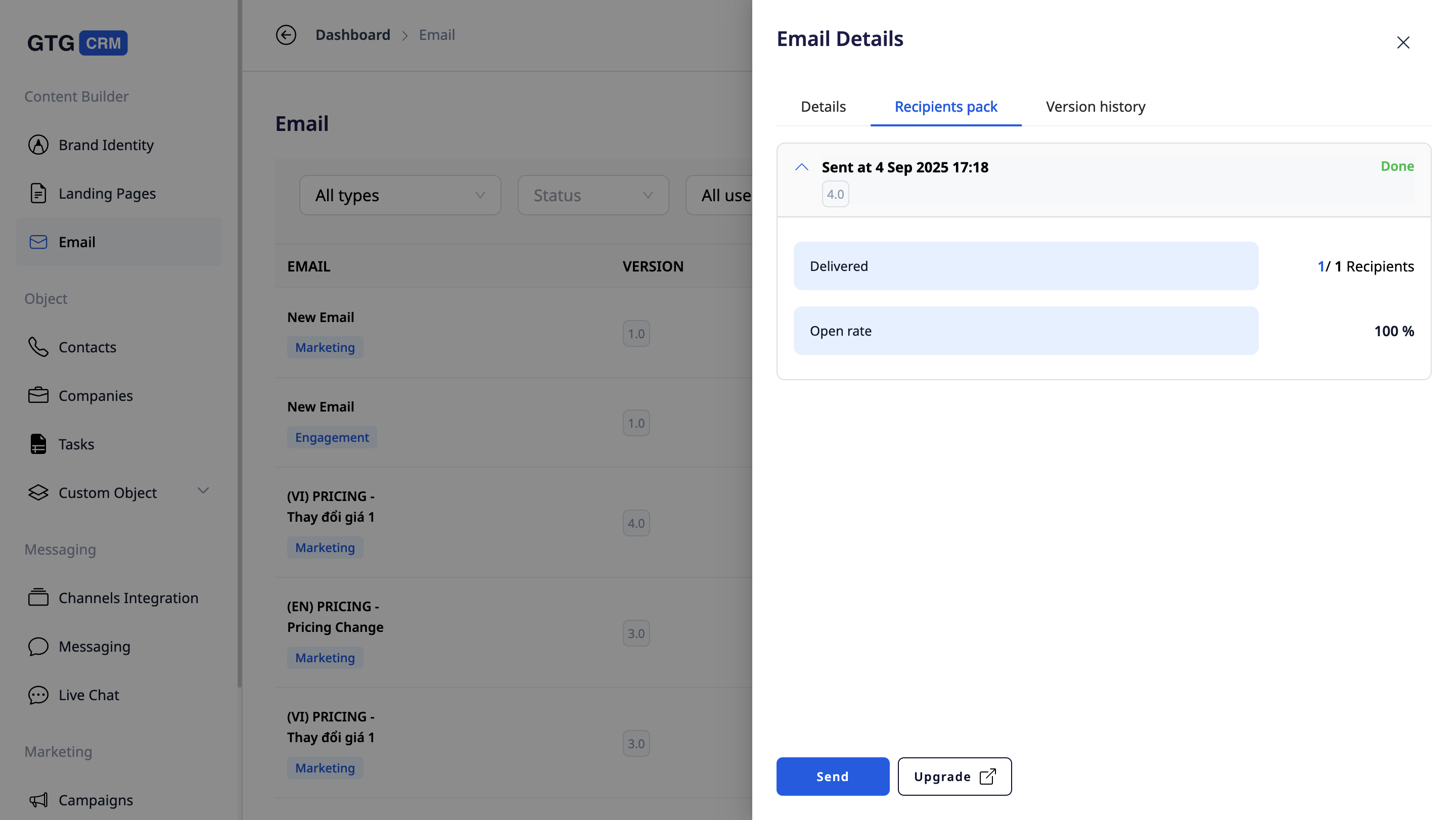Open the Status filter dropdown
This screenshot has width=1456, height=820.
pos(593,195)
